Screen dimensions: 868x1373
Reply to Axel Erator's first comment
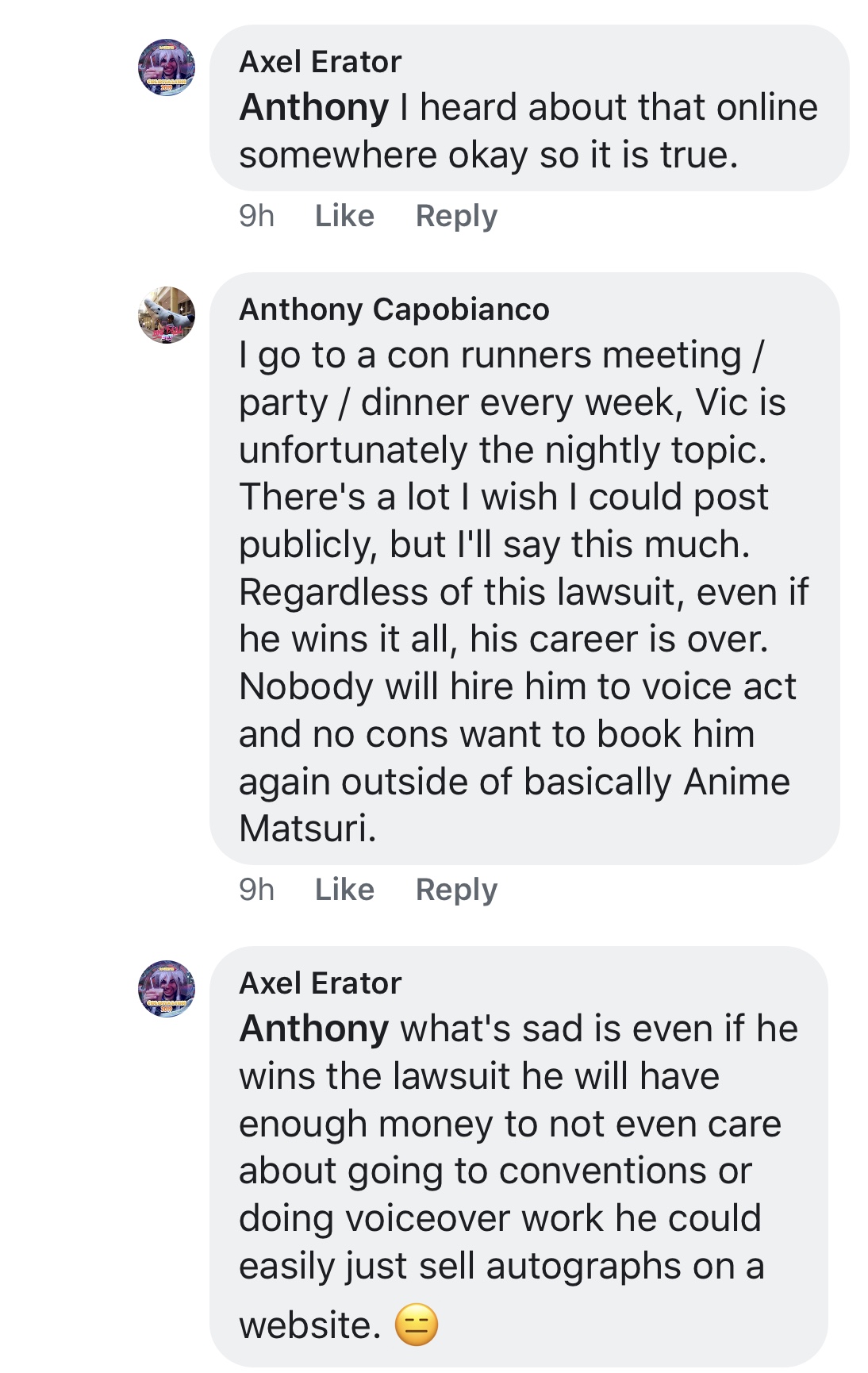tap(456, 216)
